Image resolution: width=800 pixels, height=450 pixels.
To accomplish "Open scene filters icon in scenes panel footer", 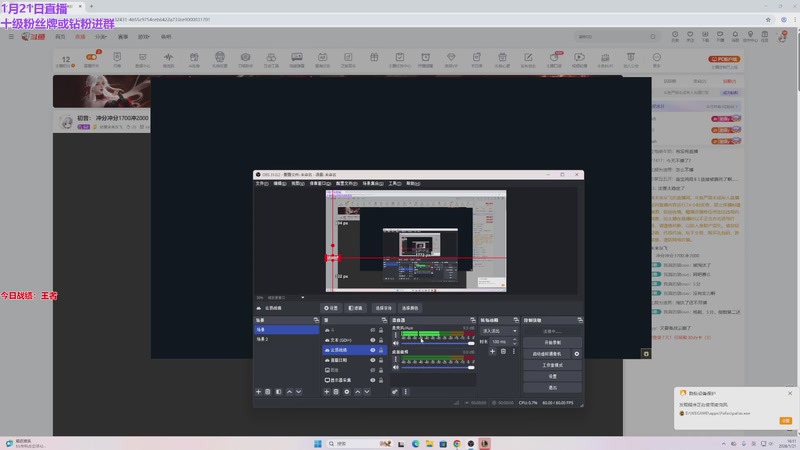I will 278,392.
